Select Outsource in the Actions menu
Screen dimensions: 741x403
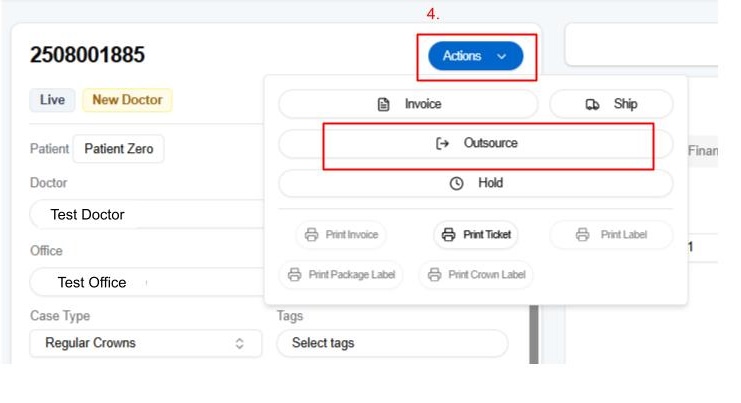pyautogui.click(x=475, y=143)
